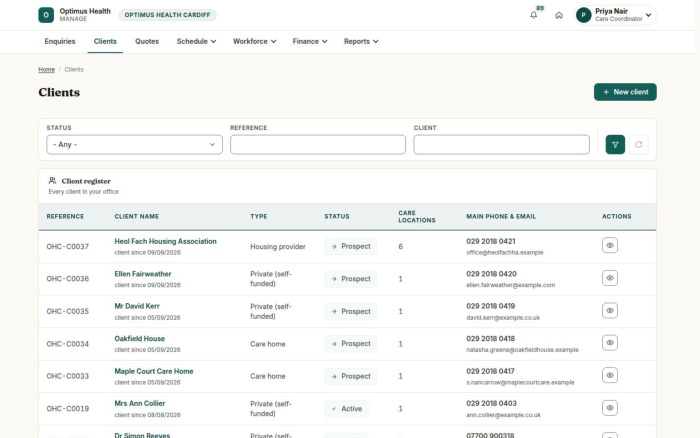Expand the Schedule menu
700x438 pixels.
tap(196, 41)
